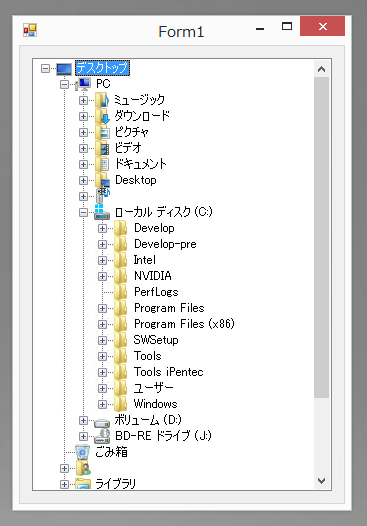Click the scroll up arrow
This screenshot has height=526, width=367.
pyautogui.click(x=321, y=69)
